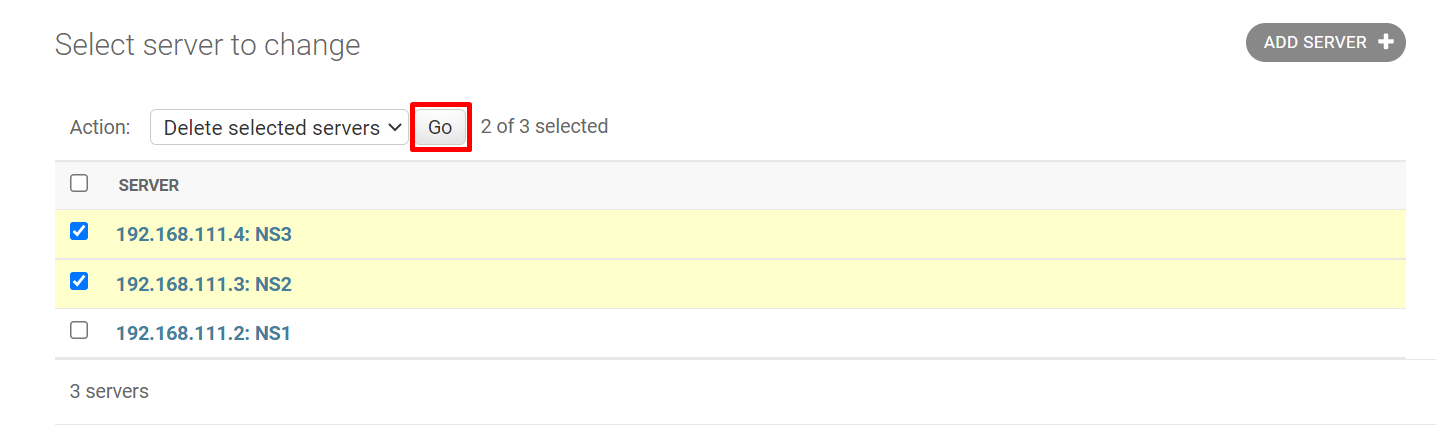Click empty space in the NS1 row
The image size is (1454, 443).
[x=800, y=333]
